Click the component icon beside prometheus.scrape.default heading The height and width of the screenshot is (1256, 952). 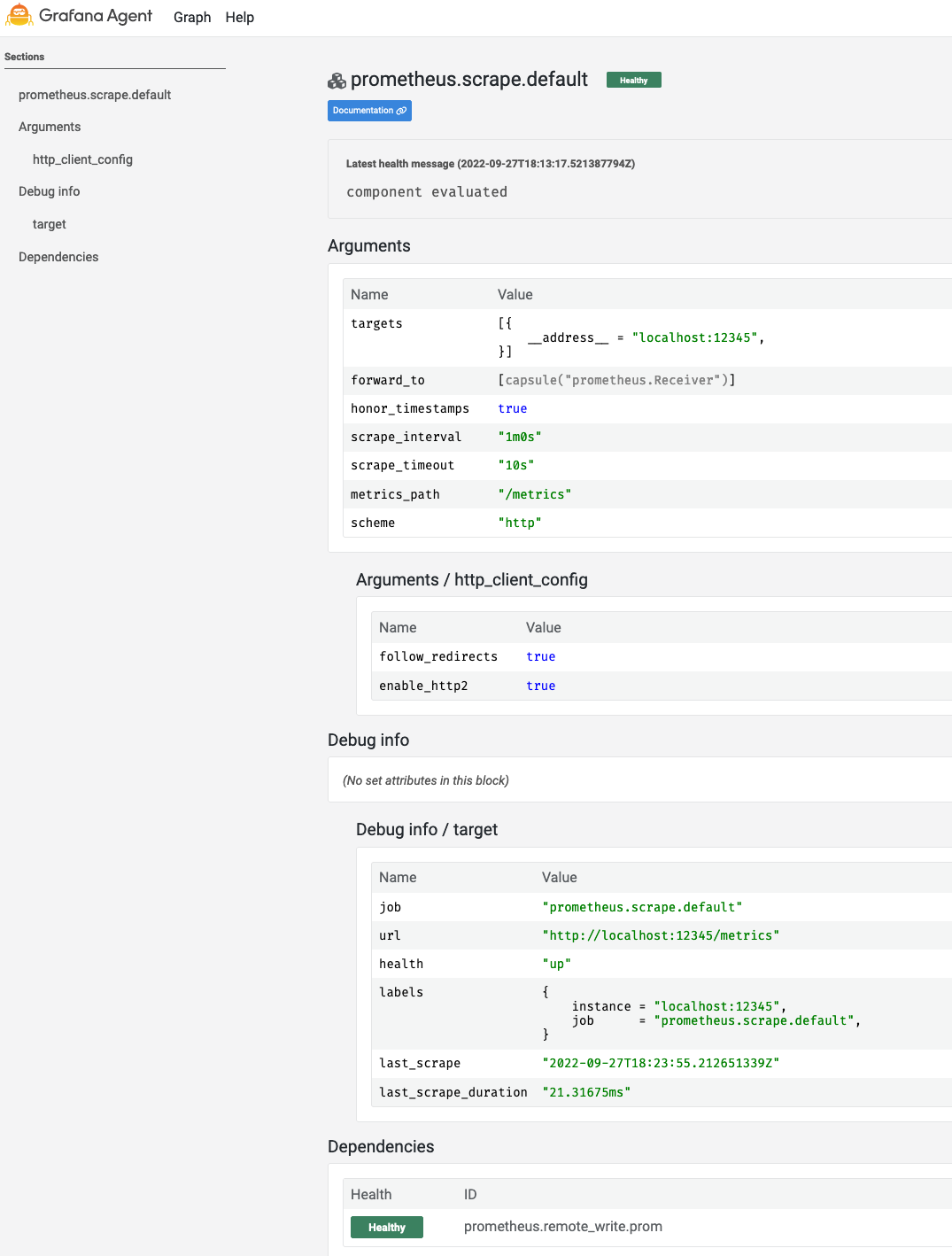[x=336, y=80]
